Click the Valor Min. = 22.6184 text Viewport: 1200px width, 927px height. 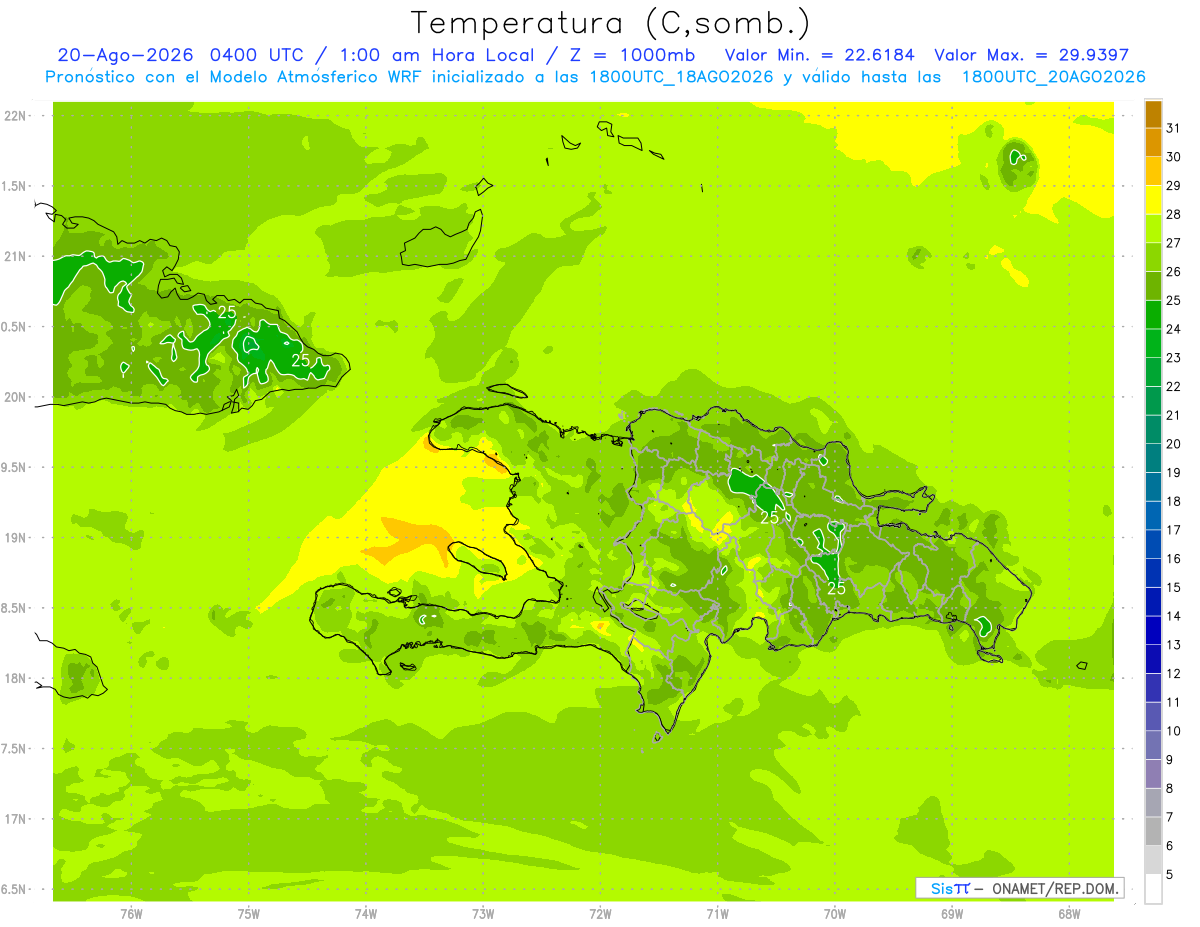click(820, 55)
